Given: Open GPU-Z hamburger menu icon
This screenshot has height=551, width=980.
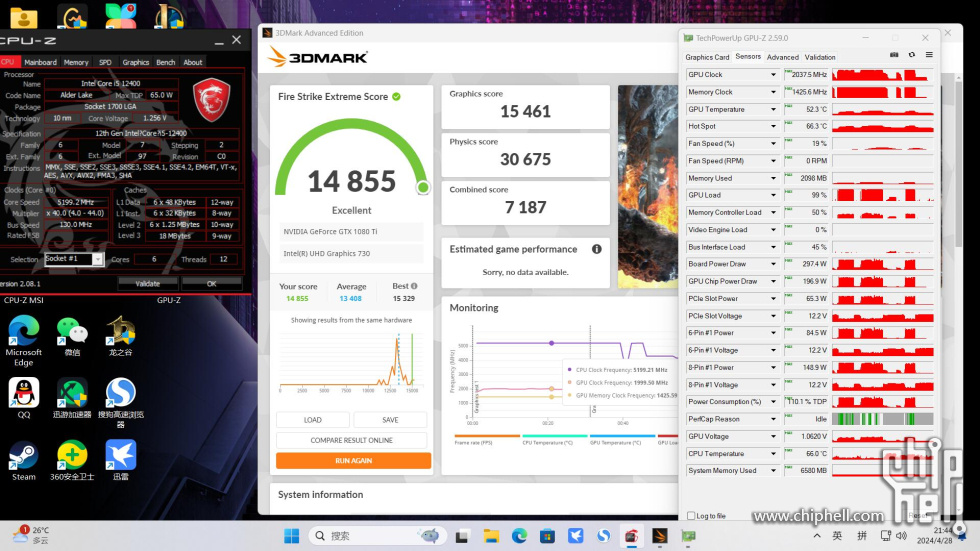Looking at the screenshot, I should tap(929, 55).
